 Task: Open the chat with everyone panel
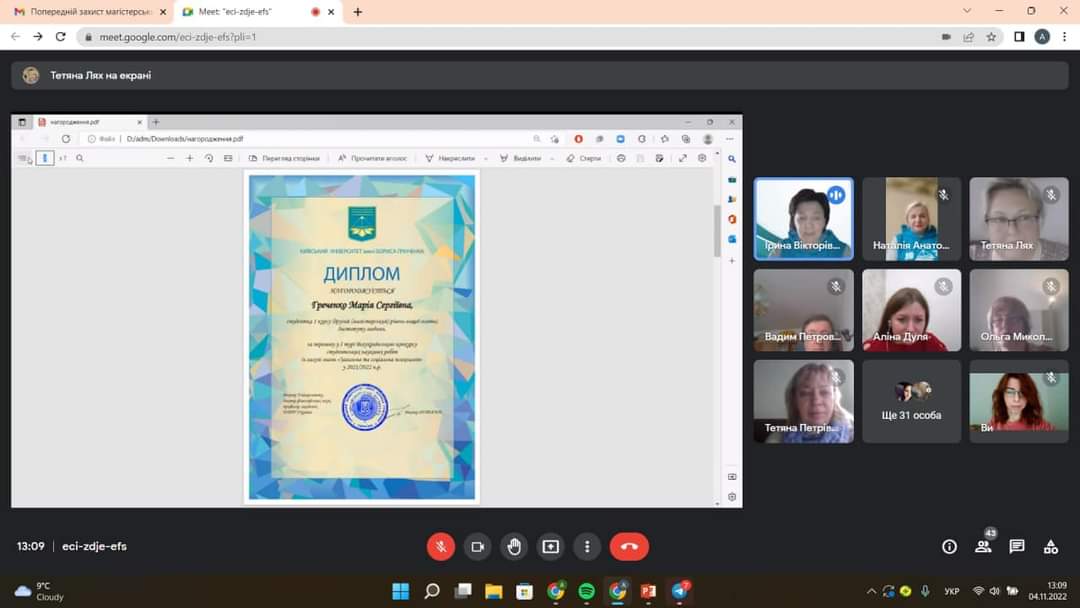click(x=1017, y=546)
